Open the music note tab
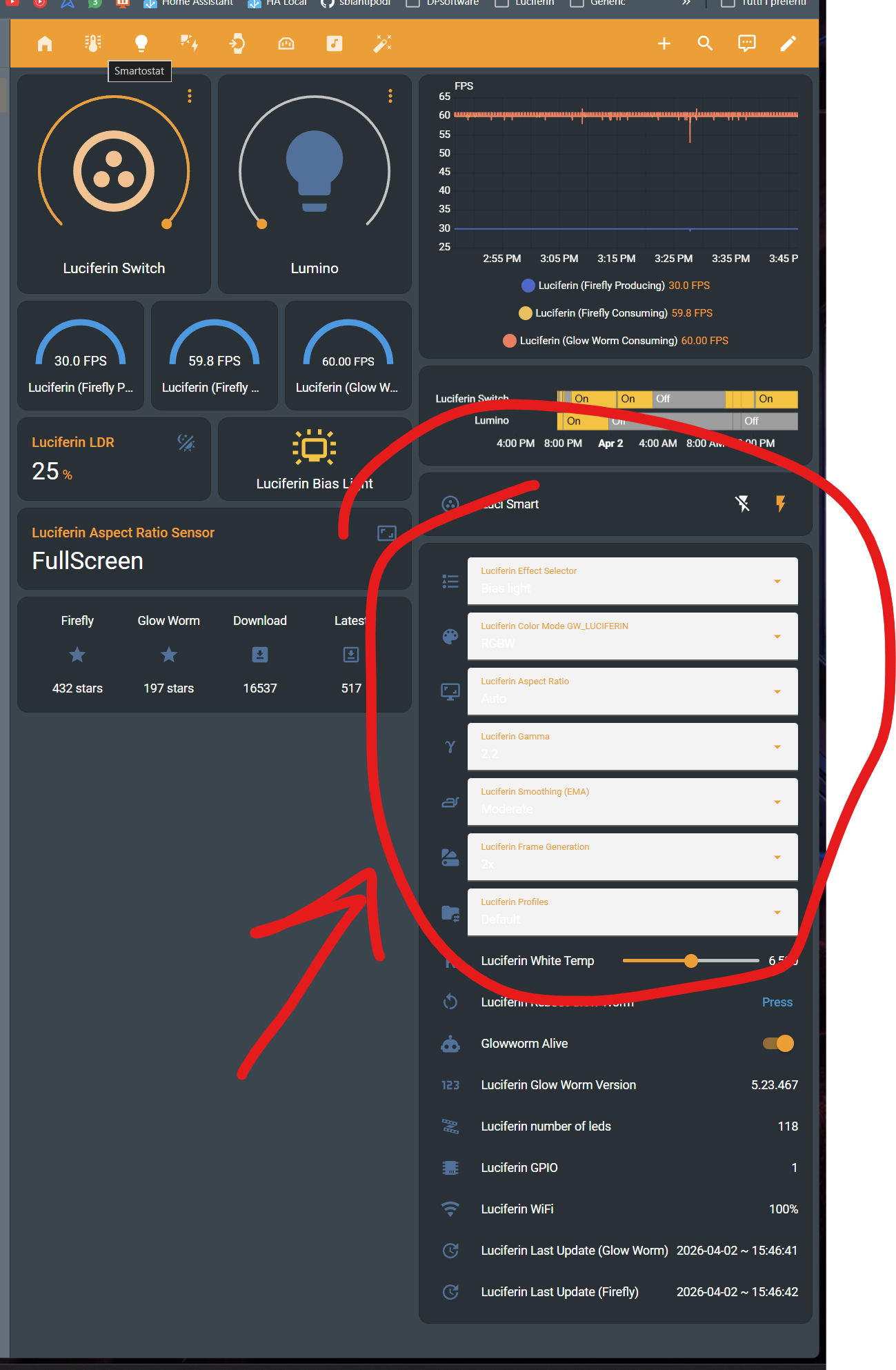Image resolution: width=896 pixels, height=1370 pixels. [x=335, y=43]
